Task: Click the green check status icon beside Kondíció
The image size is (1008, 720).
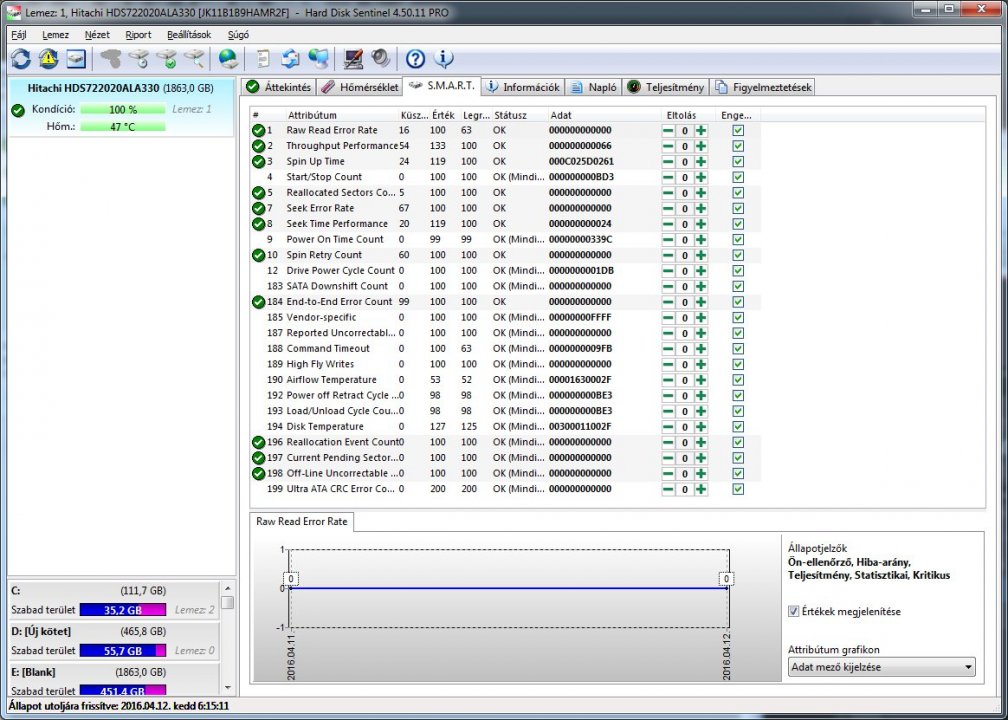Action: 18,111
